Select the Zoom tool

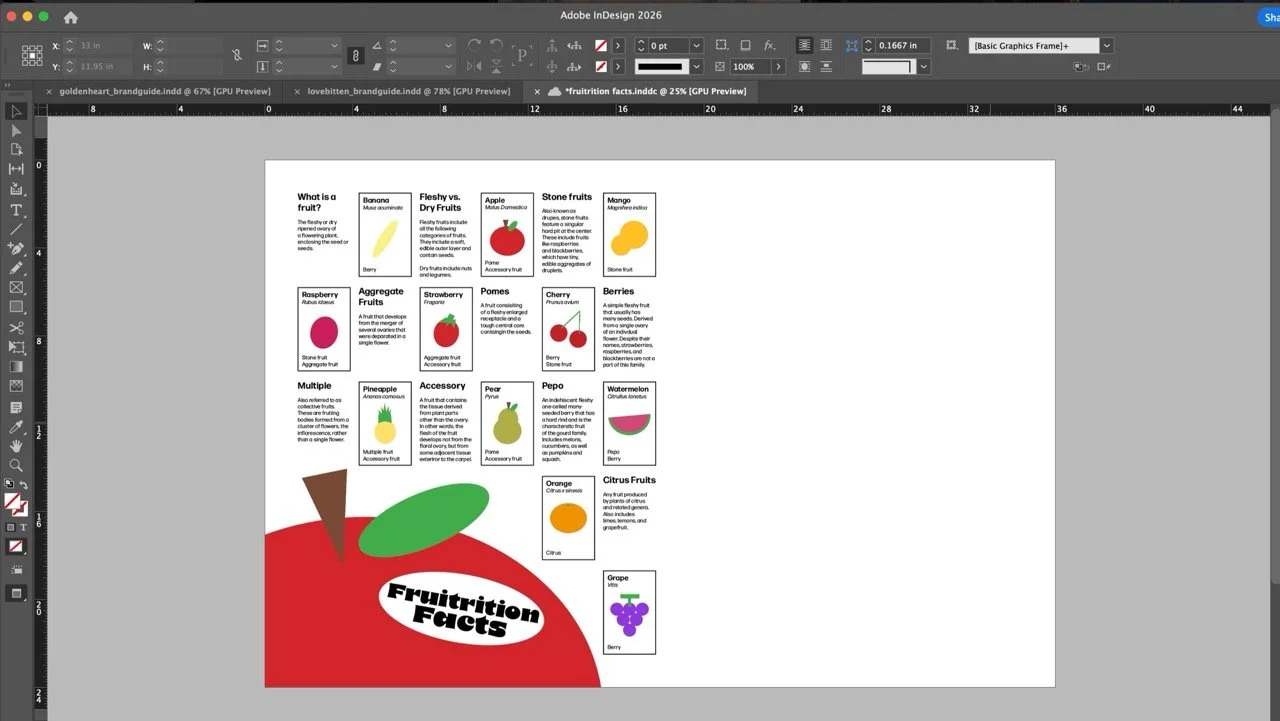[x=16, y=465]
